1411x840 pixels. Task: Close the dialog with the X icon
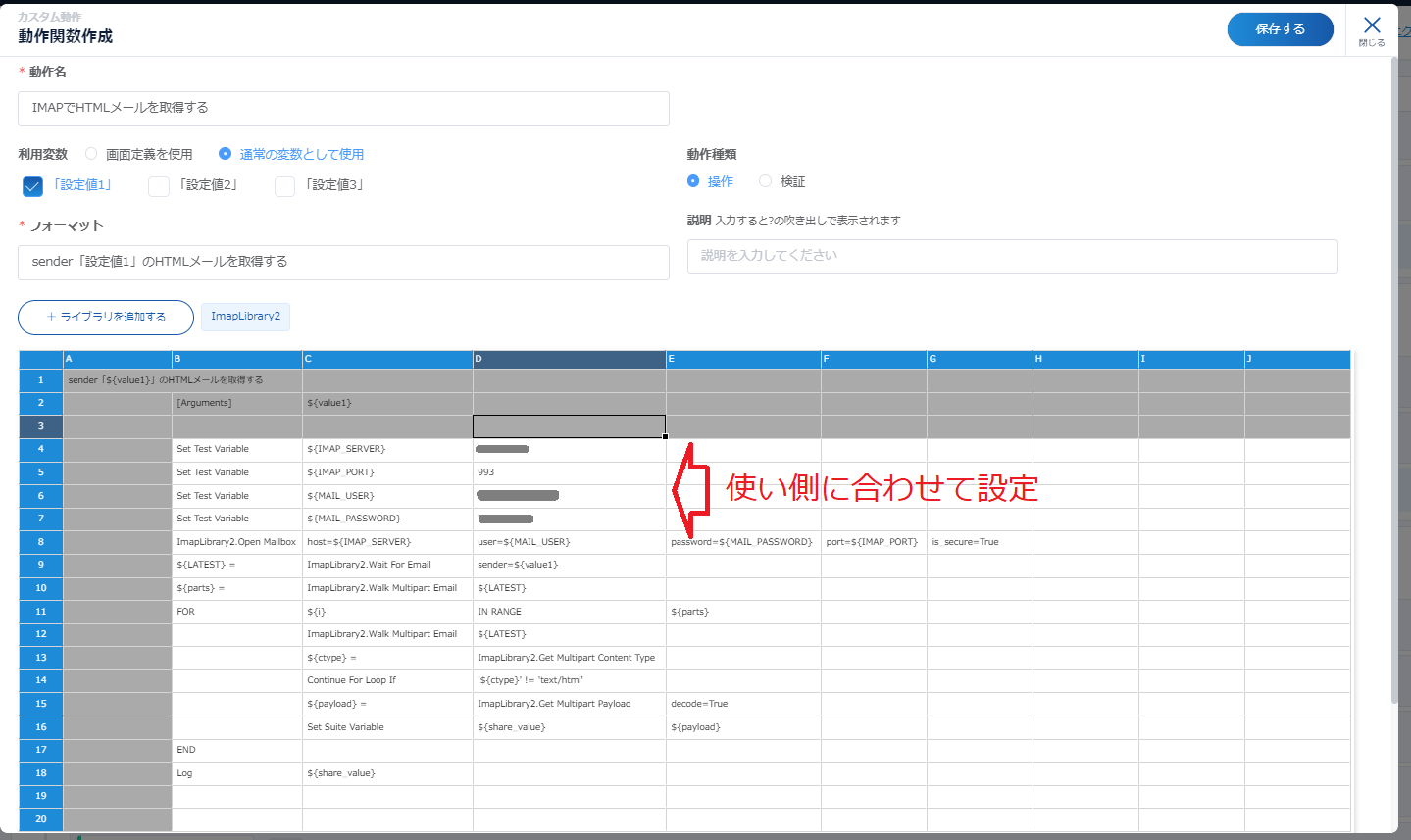(1372, 26)
